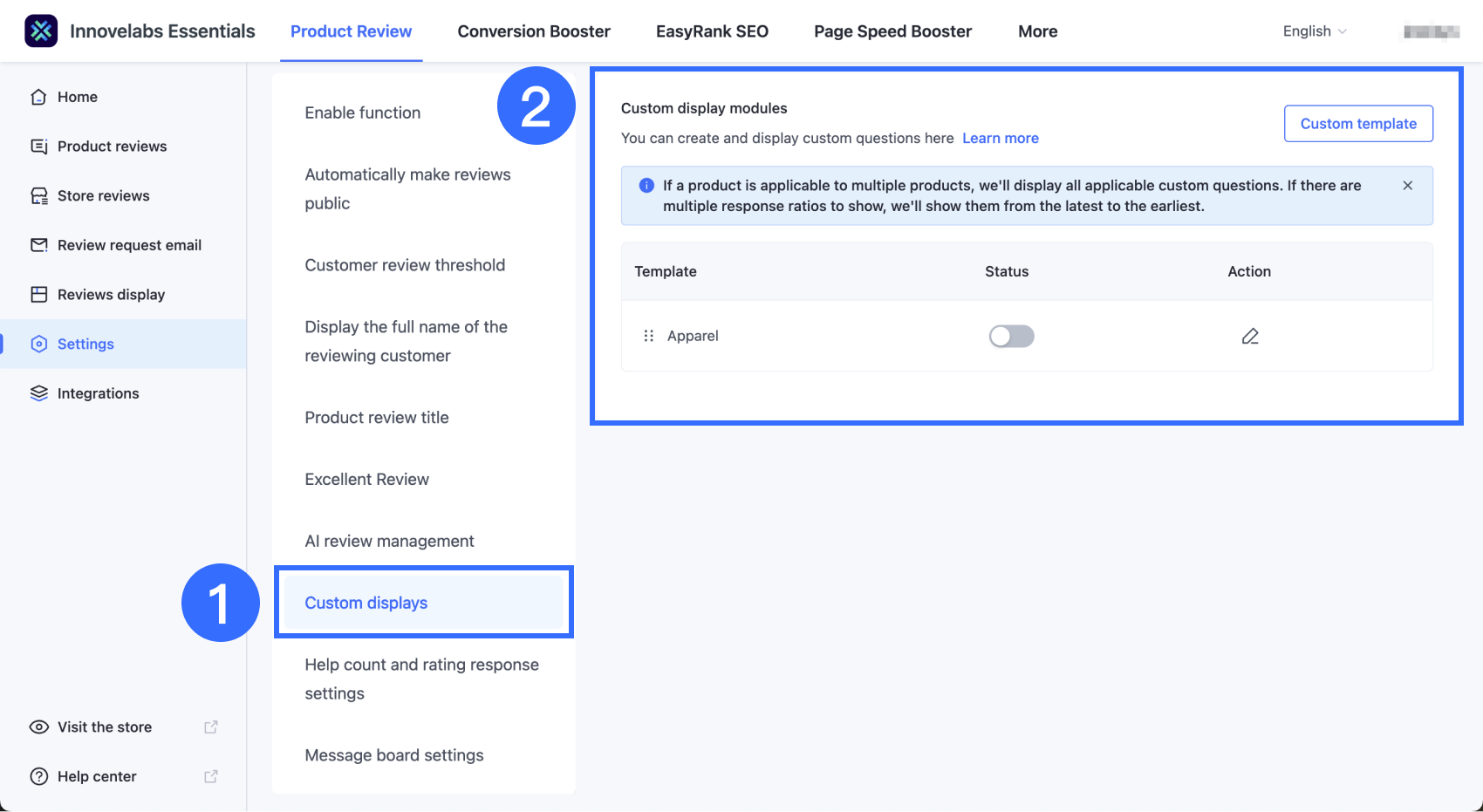Expand the More menu in top navigation
The height and width of the screenshot is (812, 1483).
[1037, 31]
